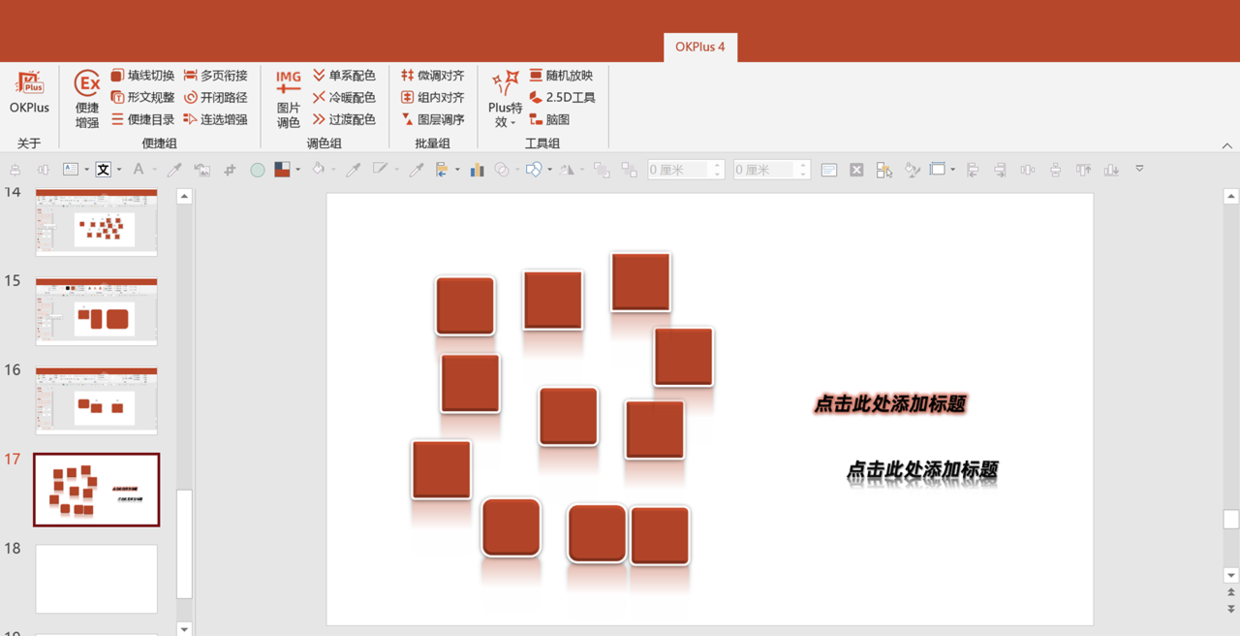Open the align objects dropdown arrow
Viewport: 1240px width, 636px height.
pos(457,170)
